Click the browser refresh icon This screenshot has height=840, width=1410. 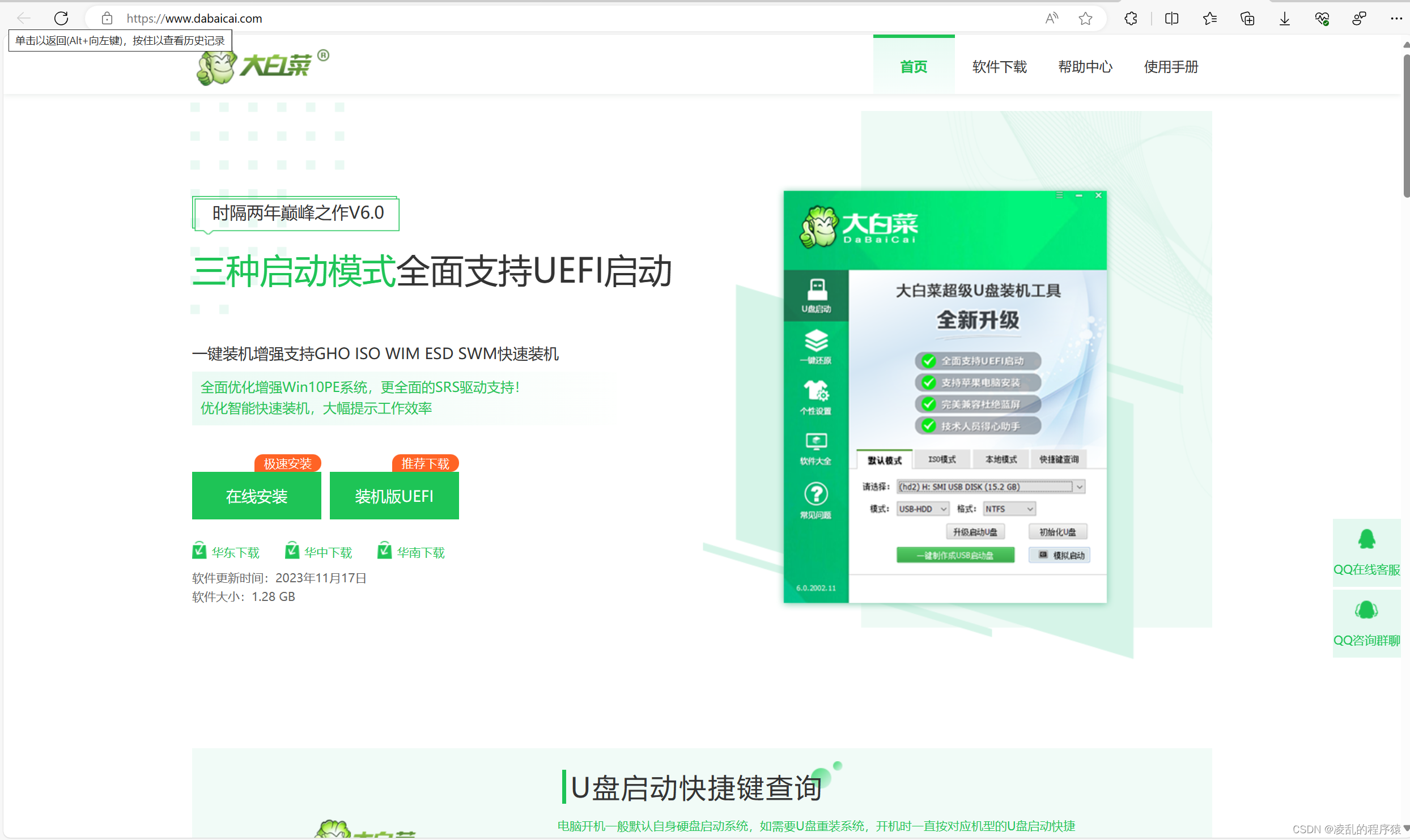click(x=61, y=18)
